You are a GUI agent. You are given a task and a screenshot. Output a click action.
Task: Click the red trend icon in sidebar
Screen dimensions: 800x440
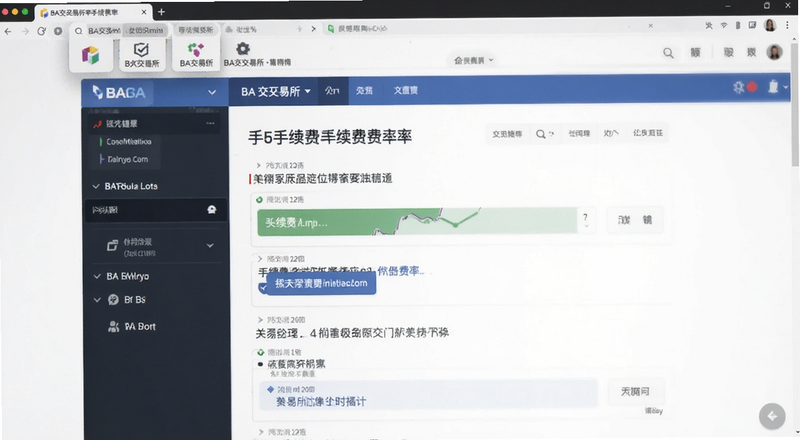pyautogui.click(x=97, y=124)
